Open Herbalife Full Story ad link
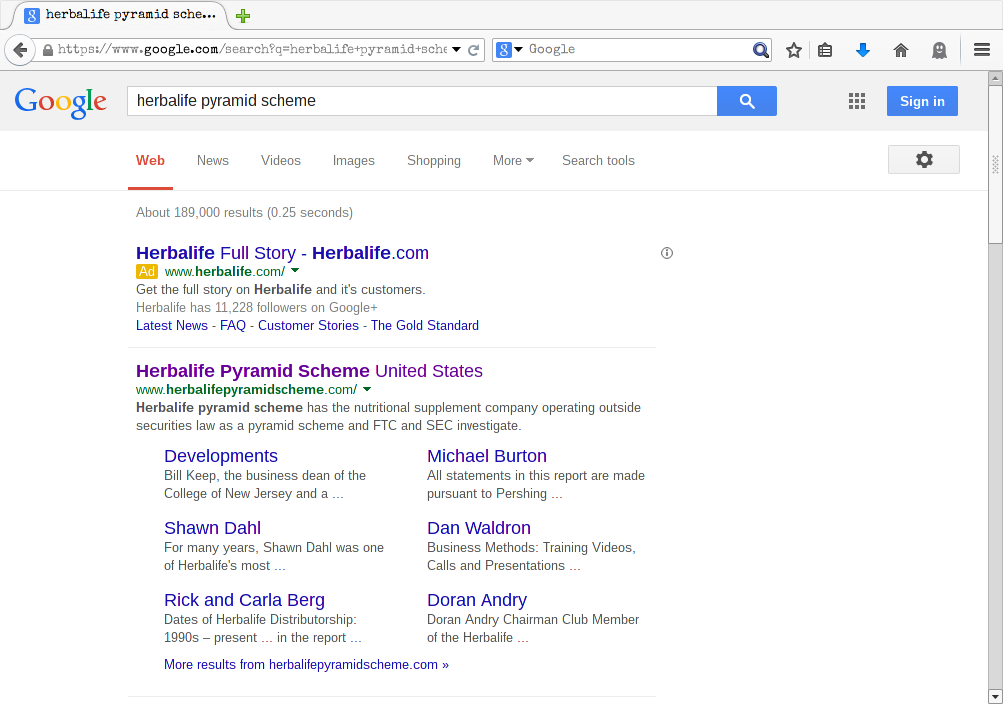This screenshot has width=1003, height=704. click(x=282, y=253)
